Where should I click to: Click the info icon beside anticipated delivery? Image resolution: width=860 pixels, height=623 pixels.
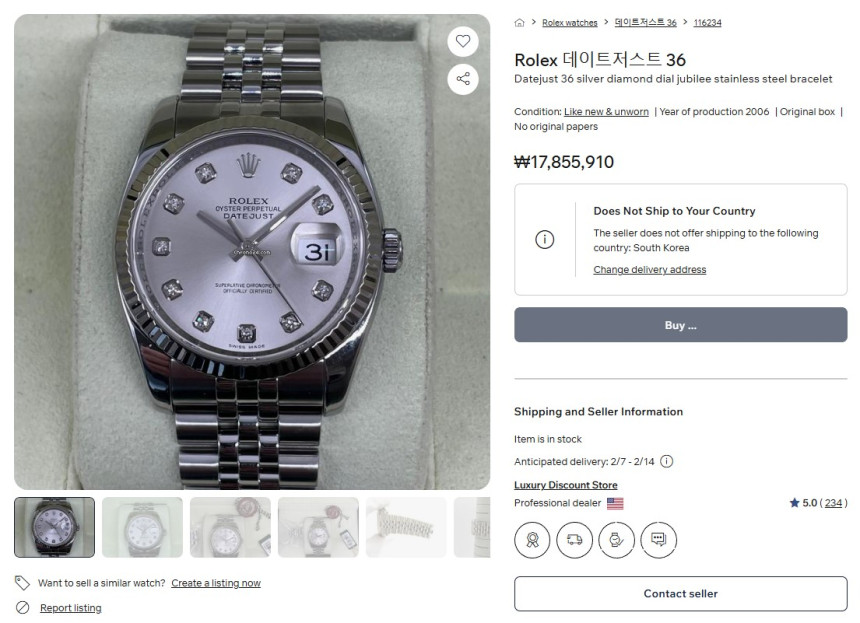667,462
